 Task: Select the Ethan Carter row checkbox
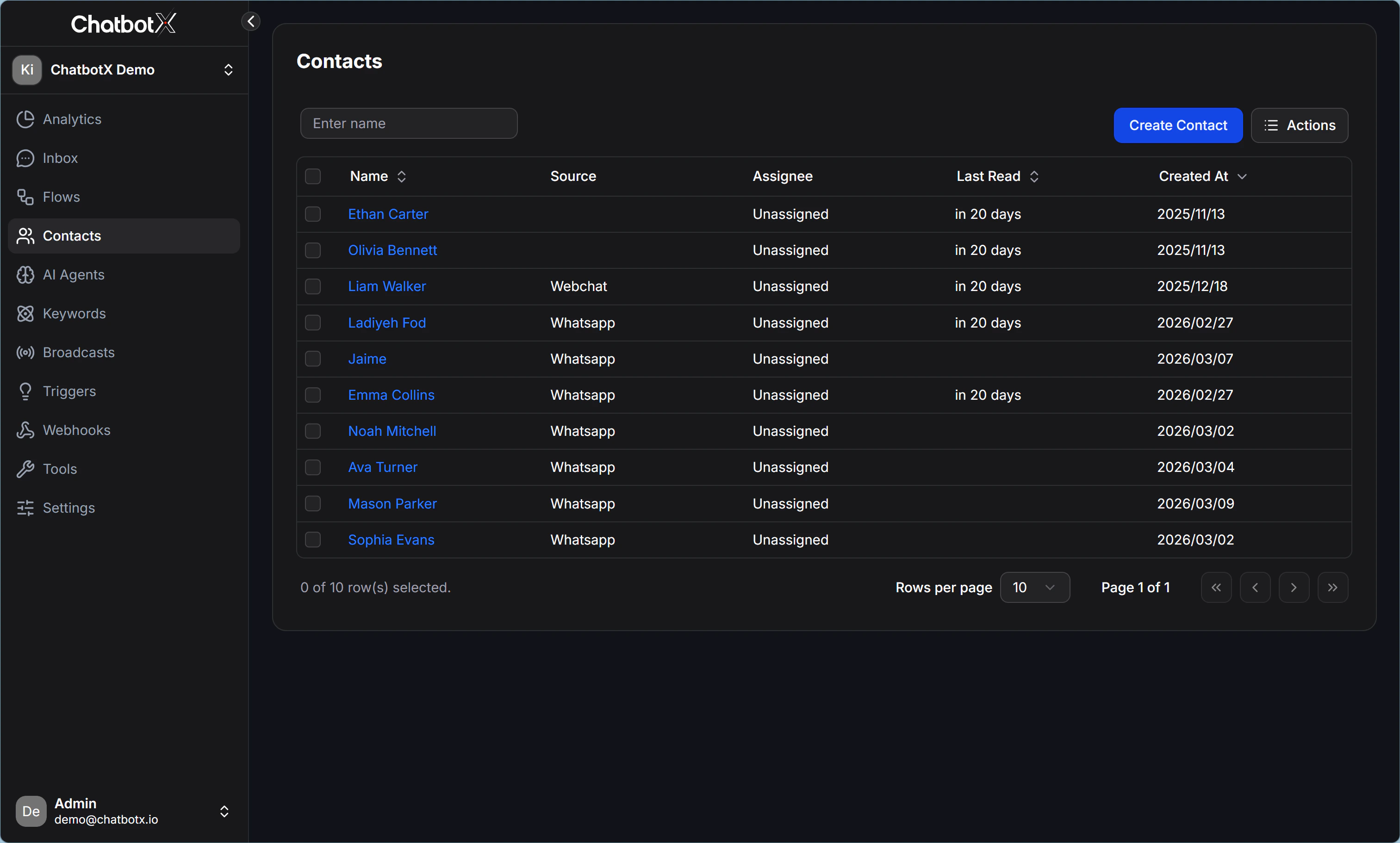pyautogui.click(x=313, y=214)
